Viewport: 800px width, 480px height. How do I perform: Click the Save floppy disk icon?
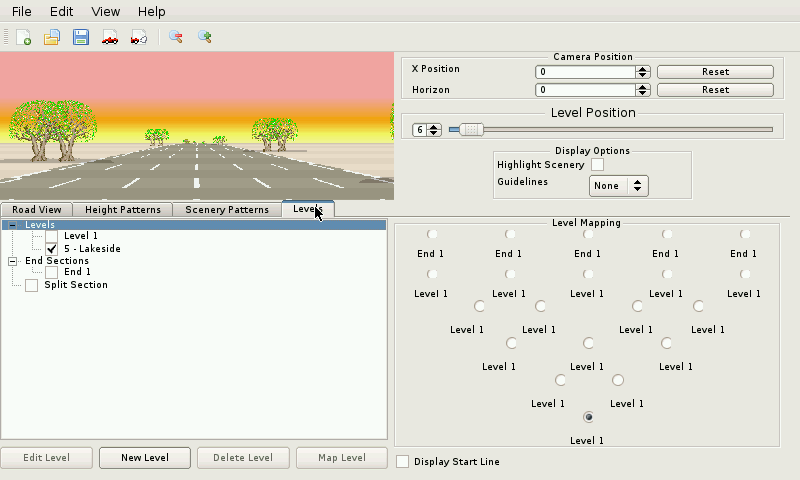pos(81,37)
